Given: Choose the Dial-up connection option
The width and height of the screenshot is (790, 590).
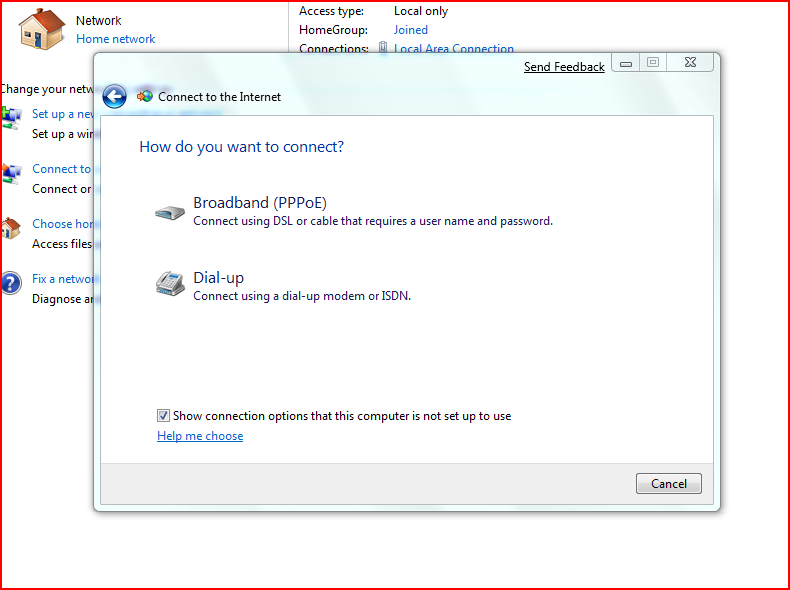Looking at the screenshot, I should [x=218, y=278].
